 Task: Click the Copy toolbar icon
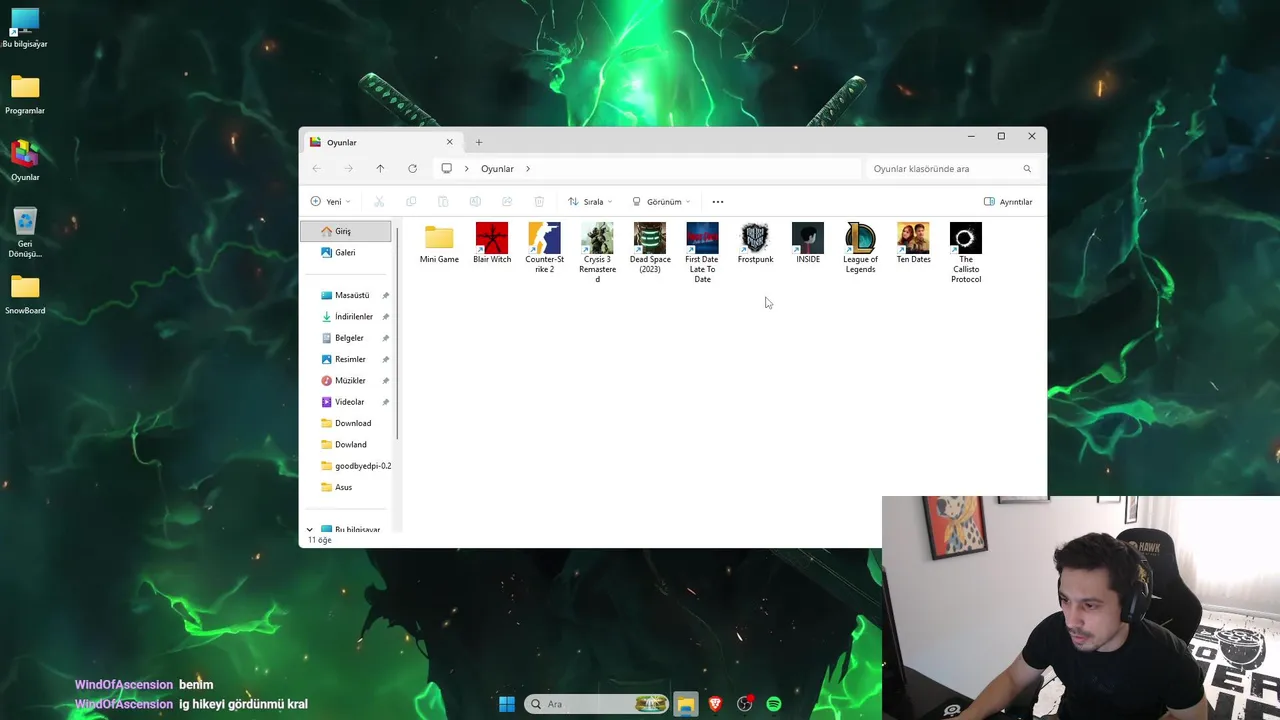(x=411, y=202)
